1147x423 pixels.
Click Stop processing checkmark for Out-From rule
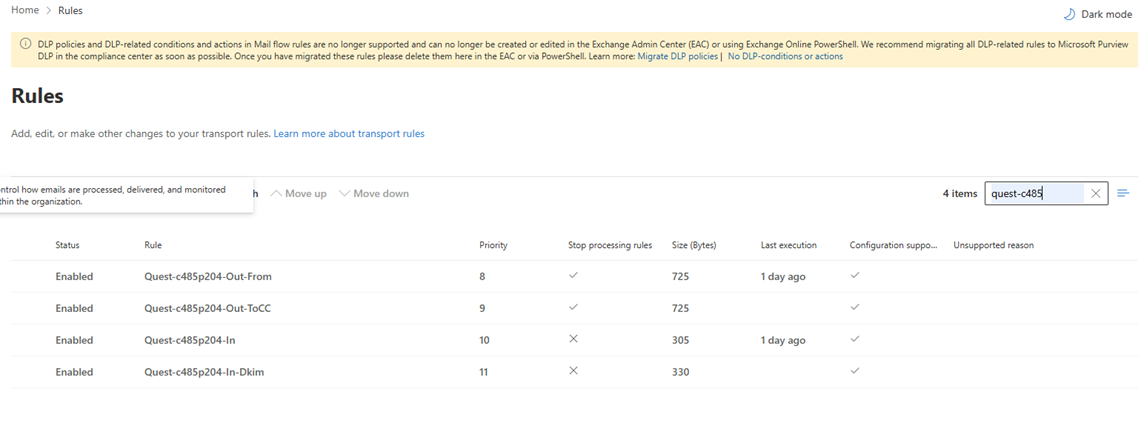(x=573, y=276)
